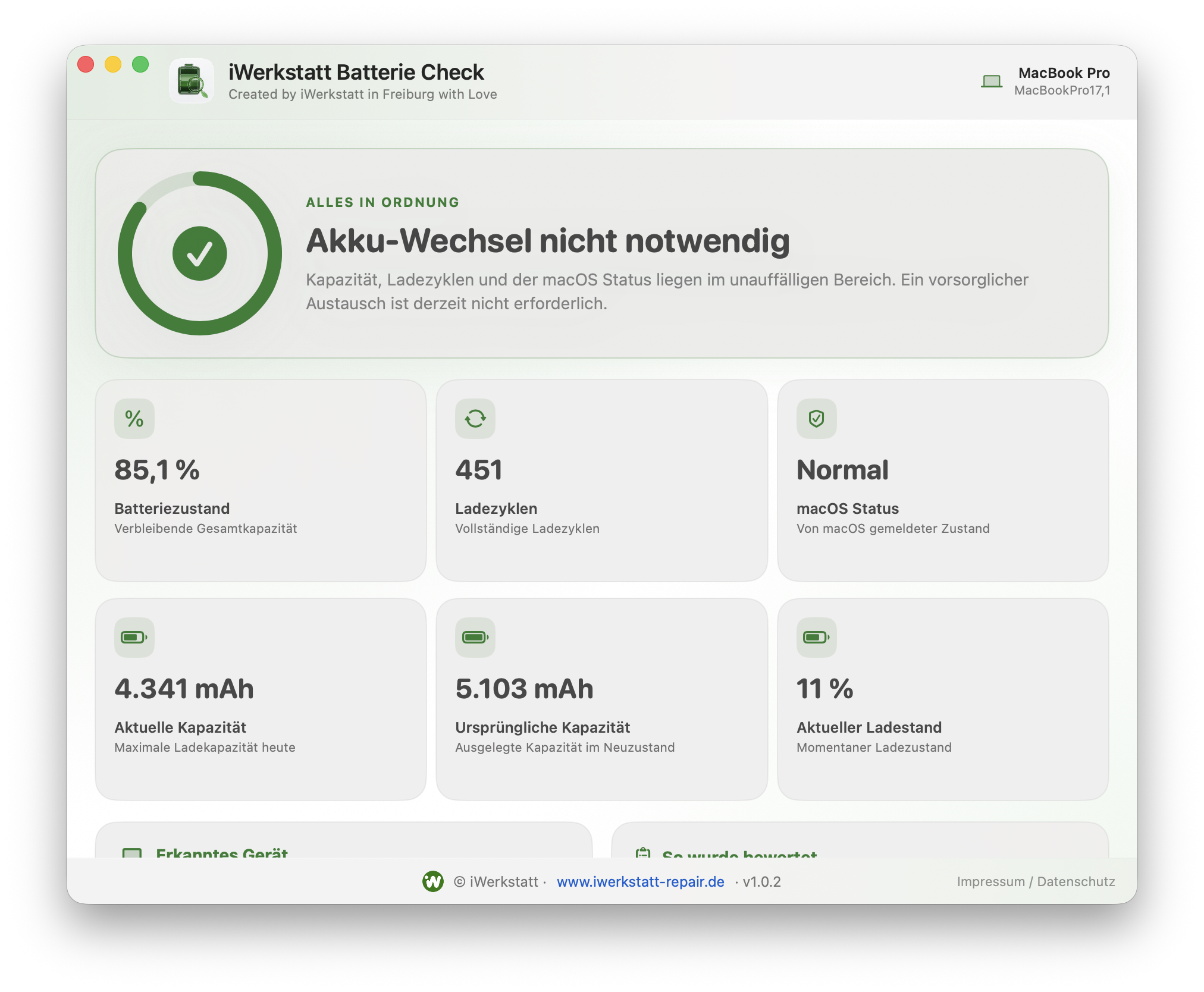This screenshot has width=1204, height=992.
Task: Click the battery icon on Ursprüngliche Kapazität card
Action: pyautogui.click(x=475, y=638)
